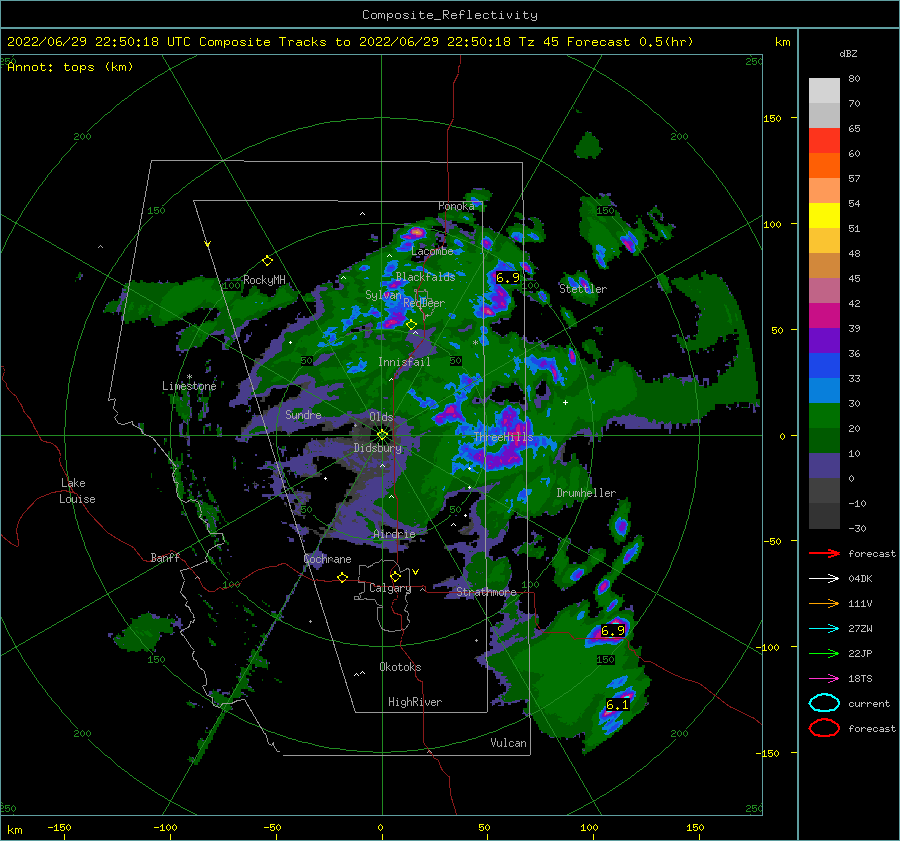The width and height of the screenshot is (900, 841).
Task: Click the RockyMH label
Action: pos(264,280)
